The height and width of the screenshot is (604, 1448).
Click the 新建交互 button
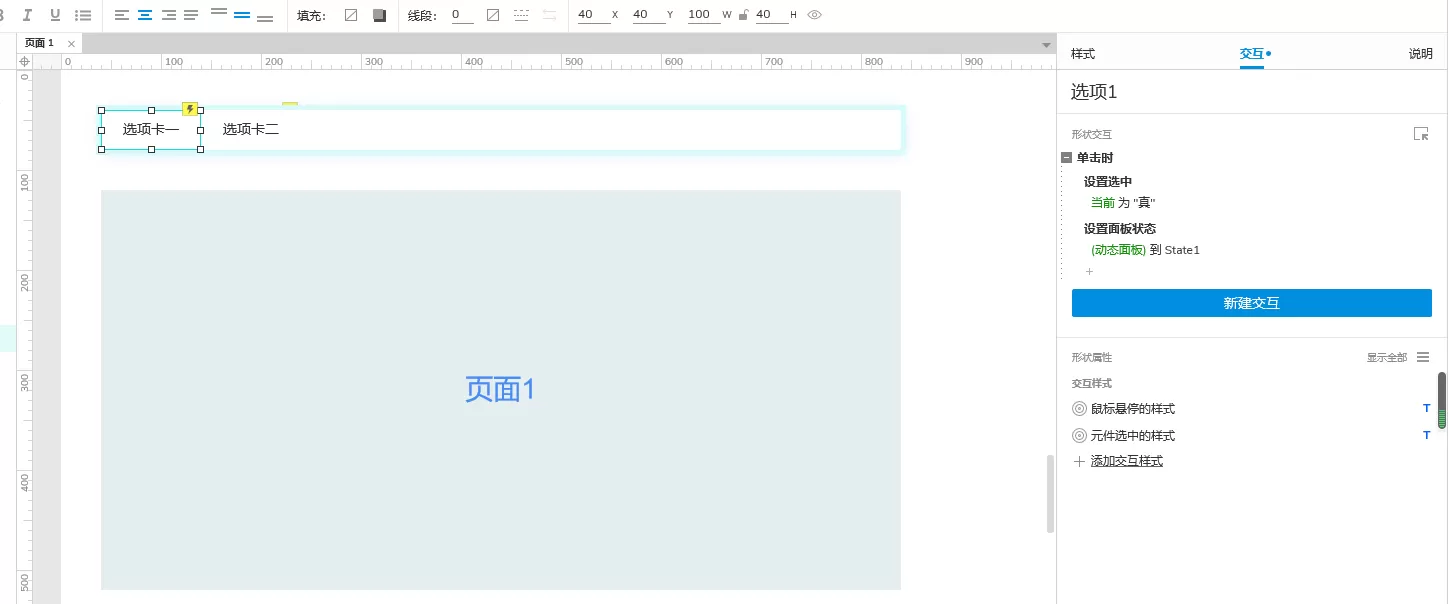pos(1252,303)
